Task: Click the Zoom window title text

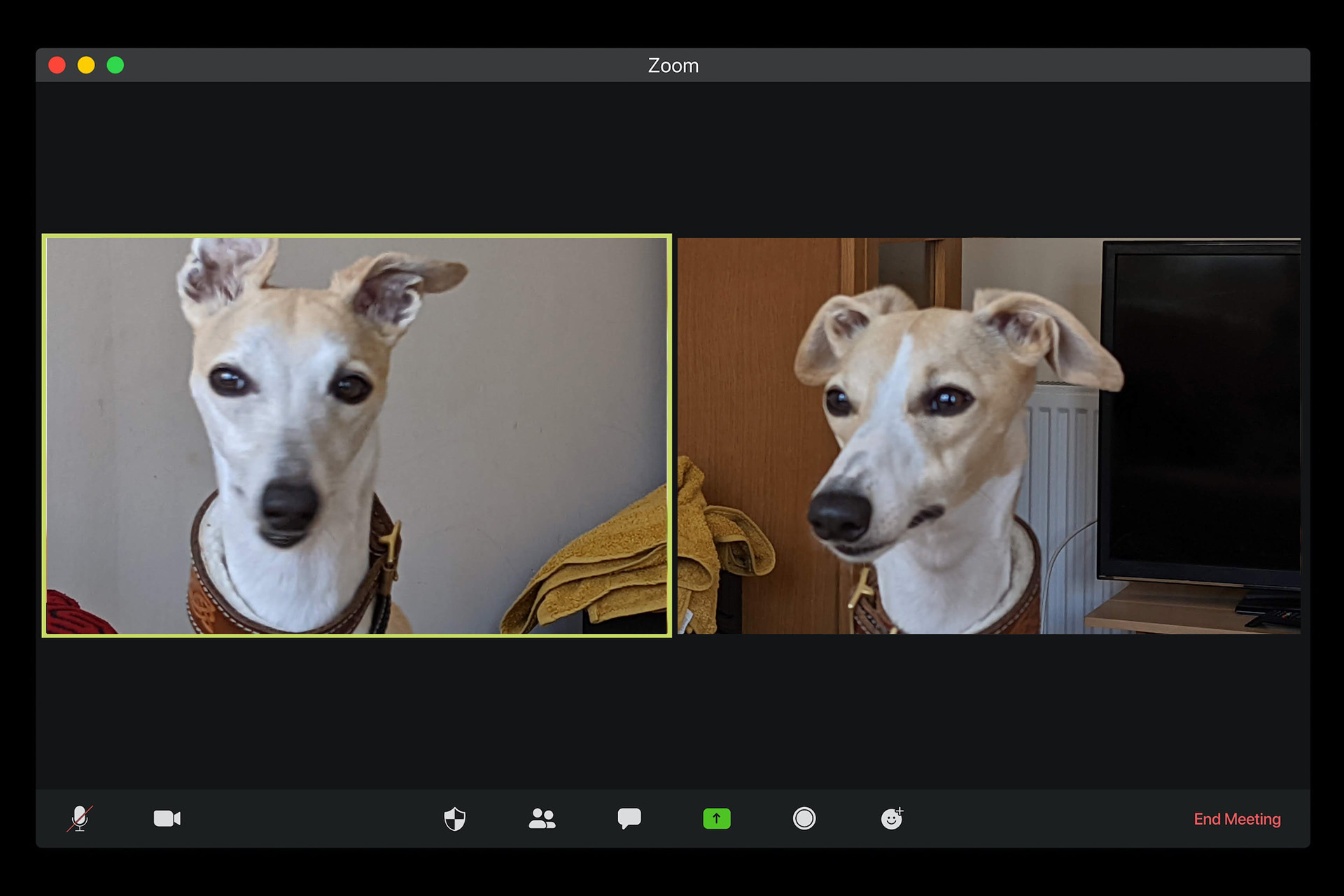Action: click(x=673, y=65)
